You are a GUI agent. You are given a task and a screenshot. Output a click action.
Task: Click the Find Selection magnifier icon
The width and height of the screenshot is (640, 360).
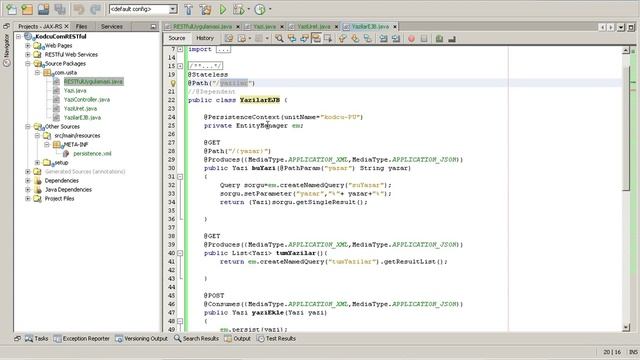click(279, 38)
